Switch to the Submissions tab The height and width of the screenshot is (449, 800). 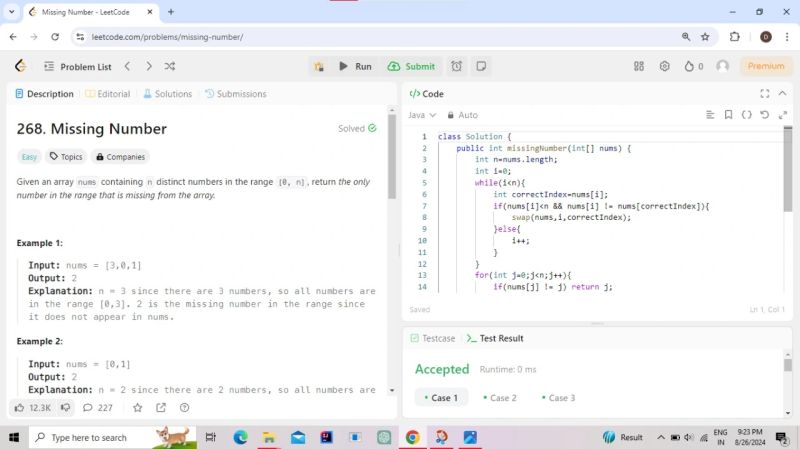pos(235,94)
